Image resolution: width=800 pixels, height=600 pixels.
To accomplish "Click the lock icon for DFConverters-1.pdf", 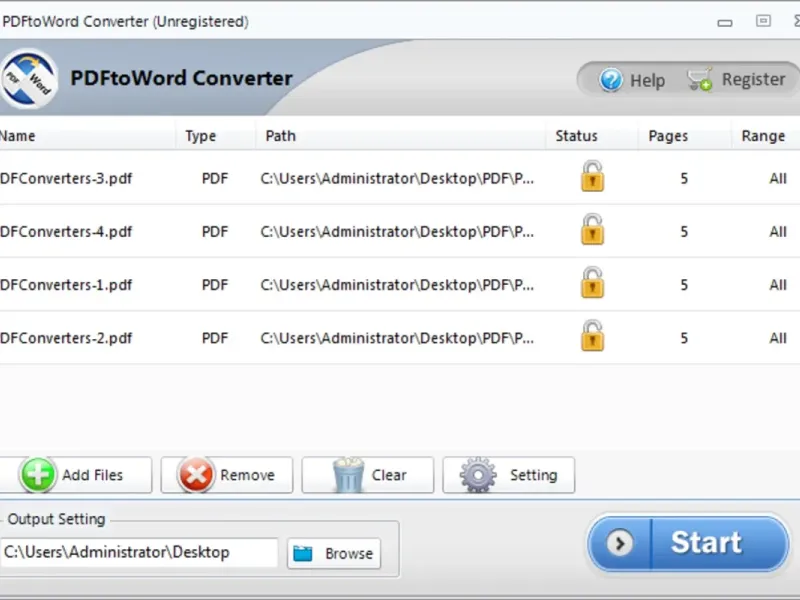I will [x=592, y=282].
